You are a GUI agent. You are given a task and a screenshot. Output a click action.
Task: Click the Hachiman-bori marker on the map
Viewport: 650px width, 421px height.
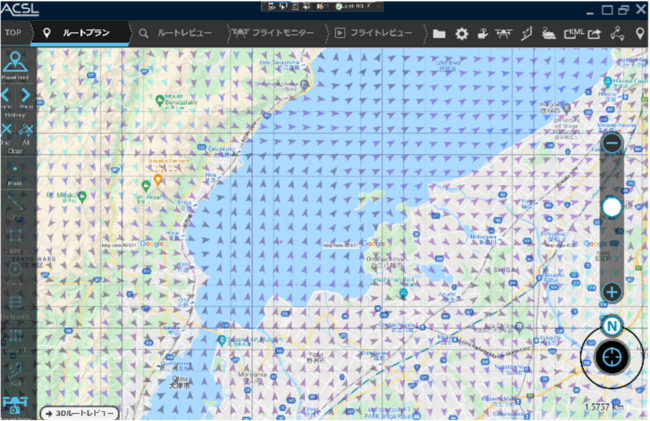point(403,294)
